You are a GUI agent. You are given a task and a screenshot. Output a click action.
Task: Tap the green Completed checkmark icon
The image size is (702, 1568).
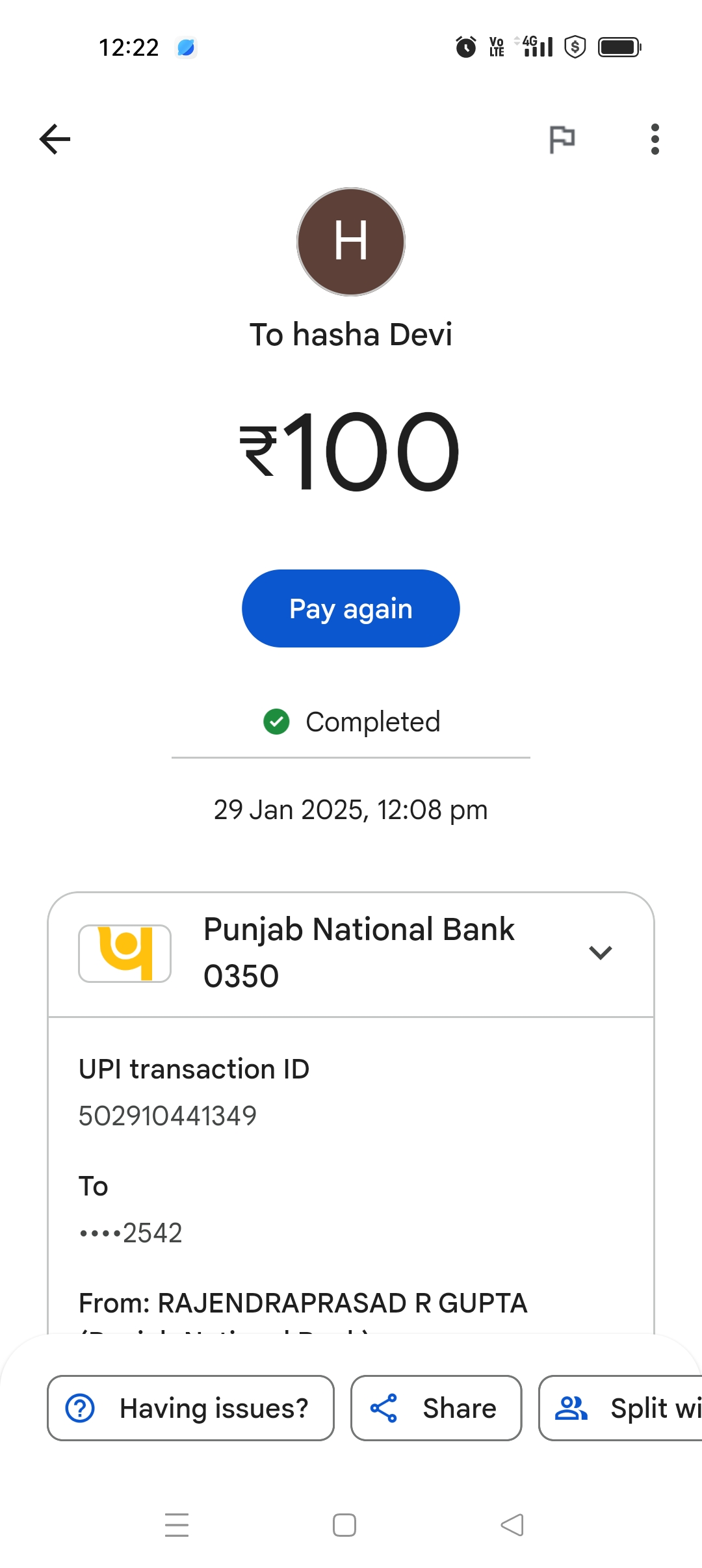[276, 722]
